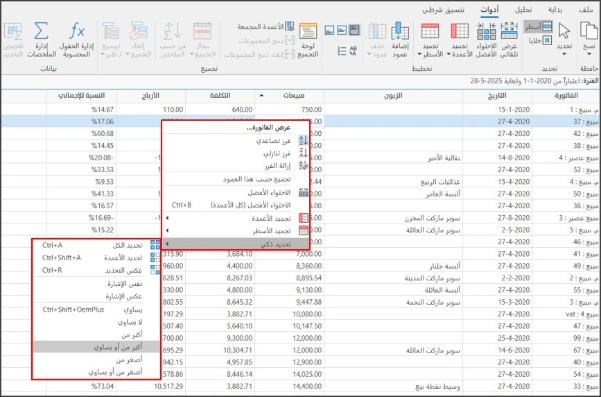Expand the تحديد ذكي submenu

click(236, 244)
